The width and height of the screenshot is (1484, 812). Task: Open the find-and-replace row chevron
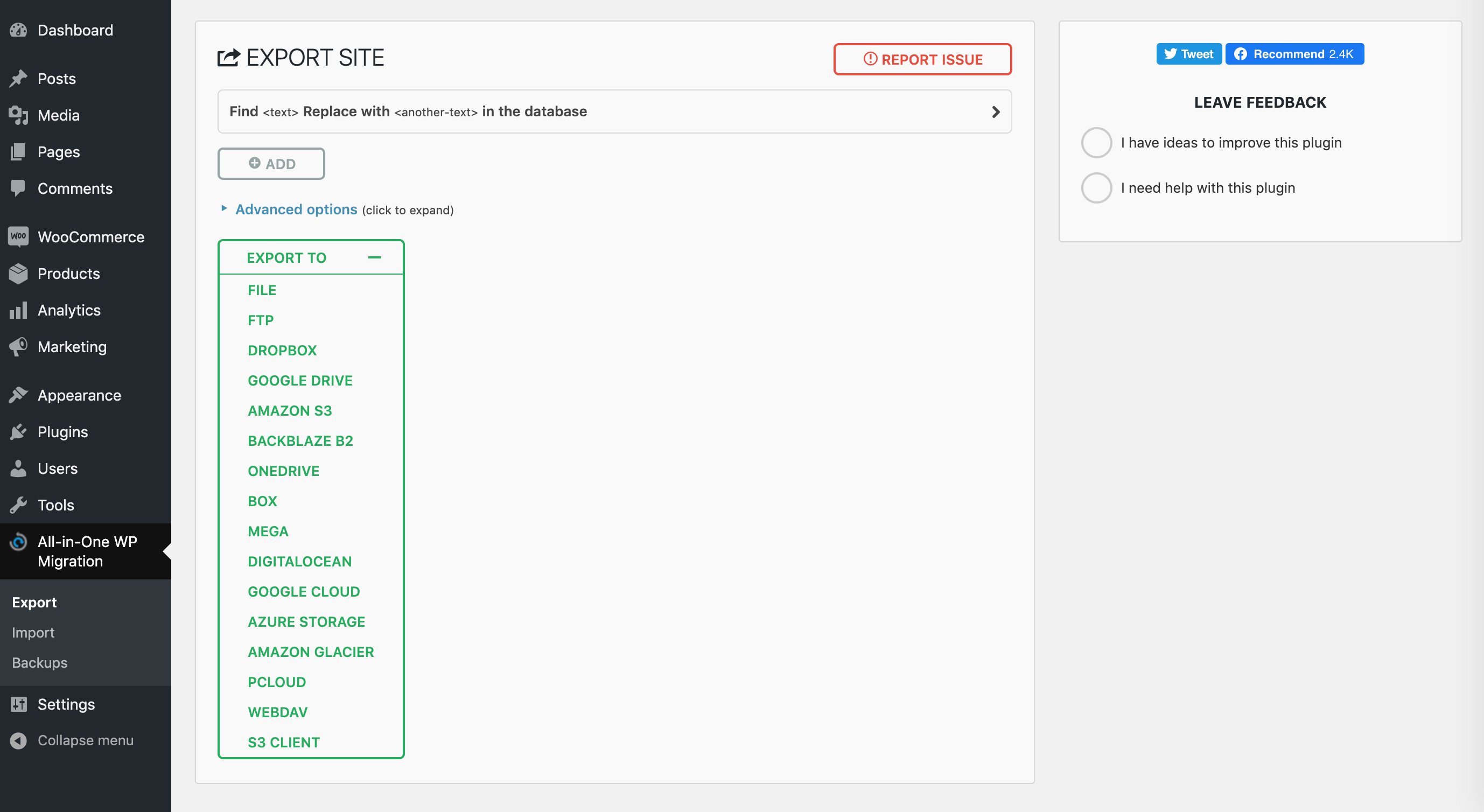point(996,111)
